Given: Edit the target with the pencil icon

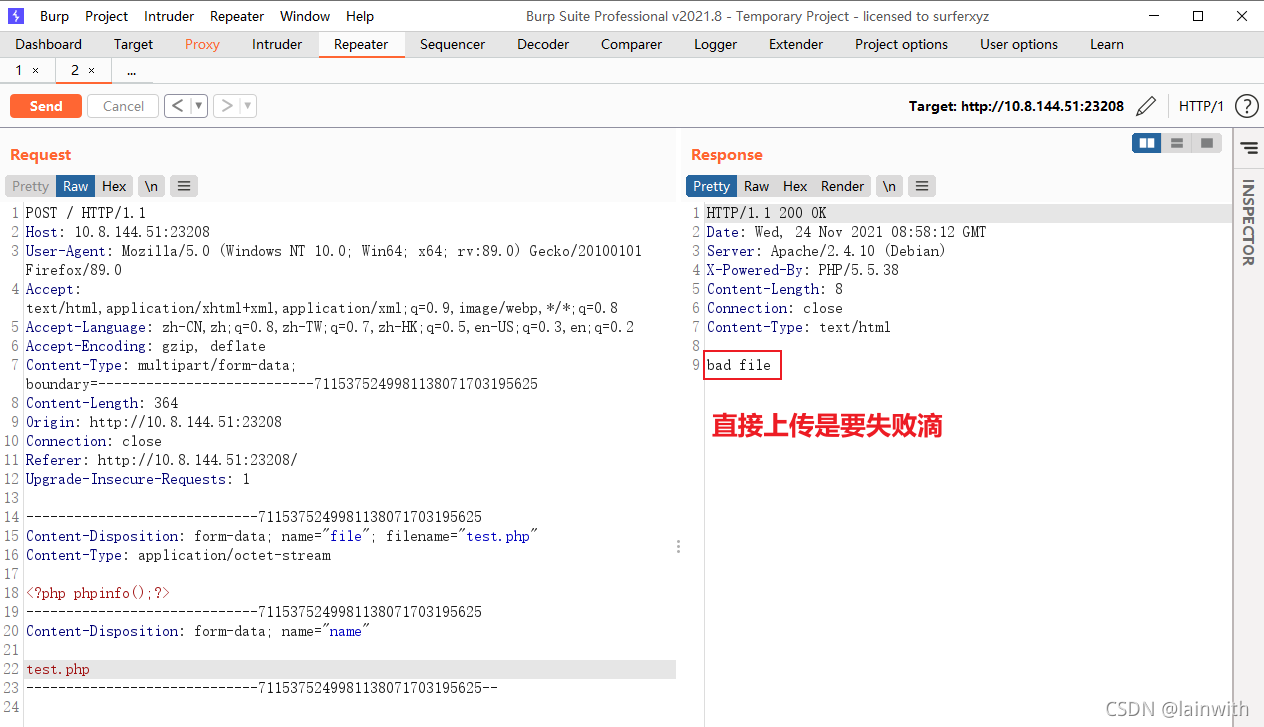Looking at the screenshot, I should (x=1146, y=106).
